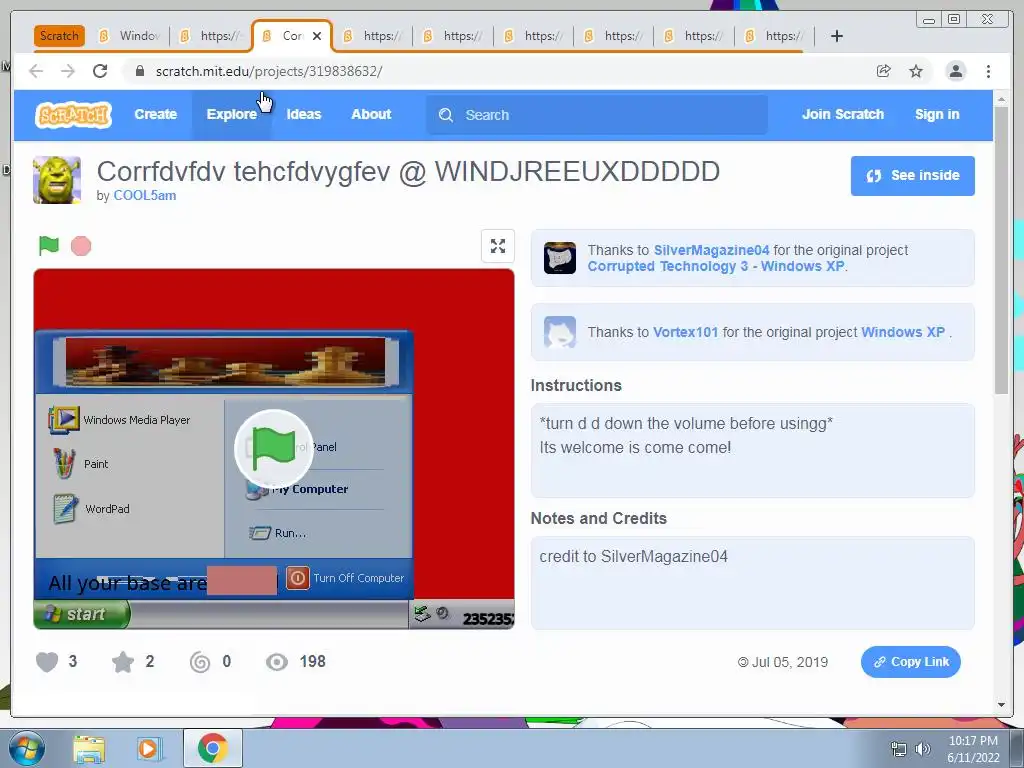The image size is (1024, 768).
Task: Click the start button in the stage
Action: click(x=82, y=614)
